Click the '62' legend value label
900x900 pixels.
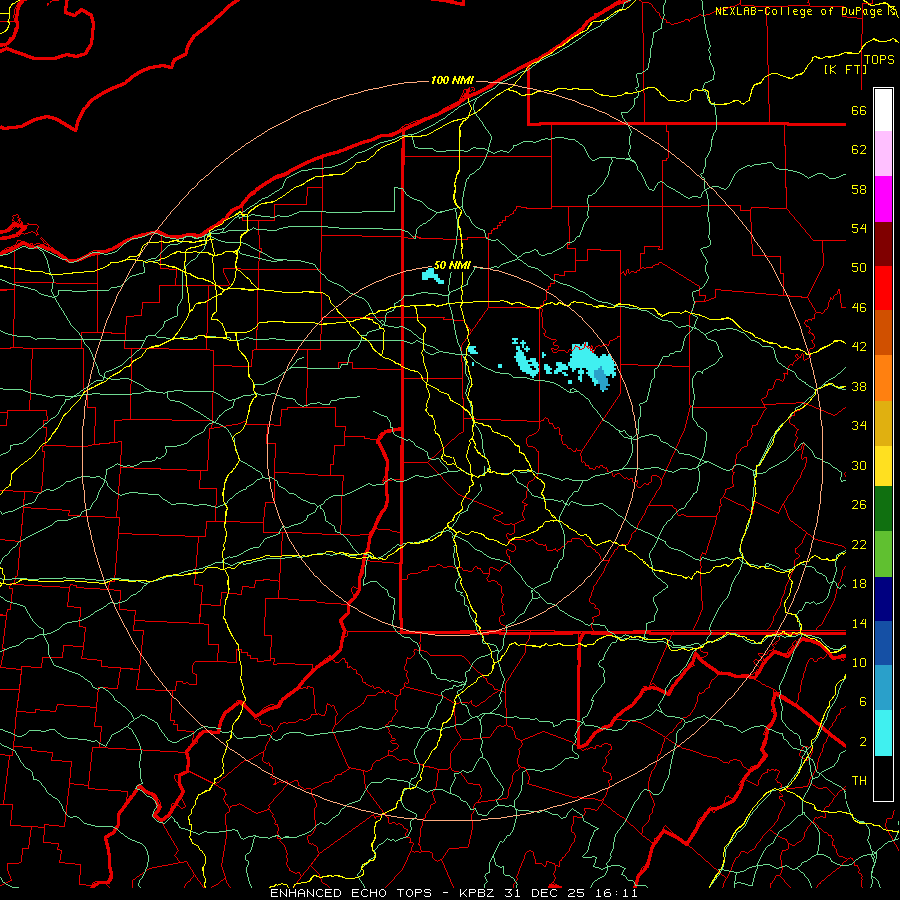click(859, 150)
